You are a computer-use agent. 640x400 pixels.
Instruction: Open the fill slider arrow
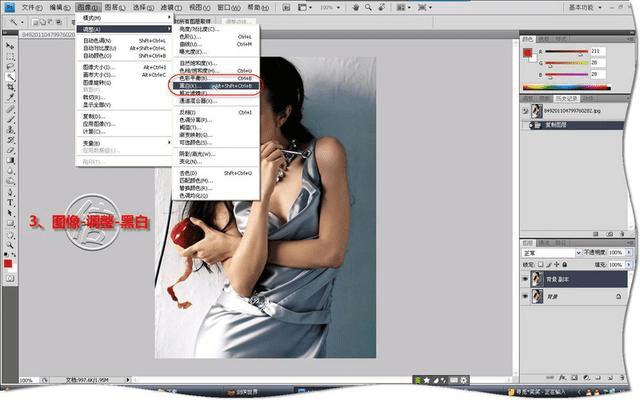click(x=629, y=264)
